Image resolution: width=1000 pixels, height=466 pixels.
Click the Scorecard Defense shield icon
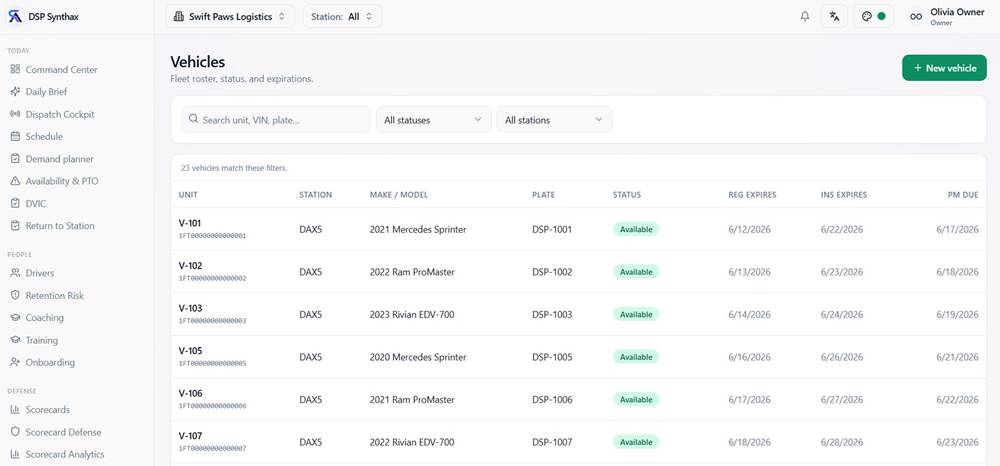pos(15,432)
